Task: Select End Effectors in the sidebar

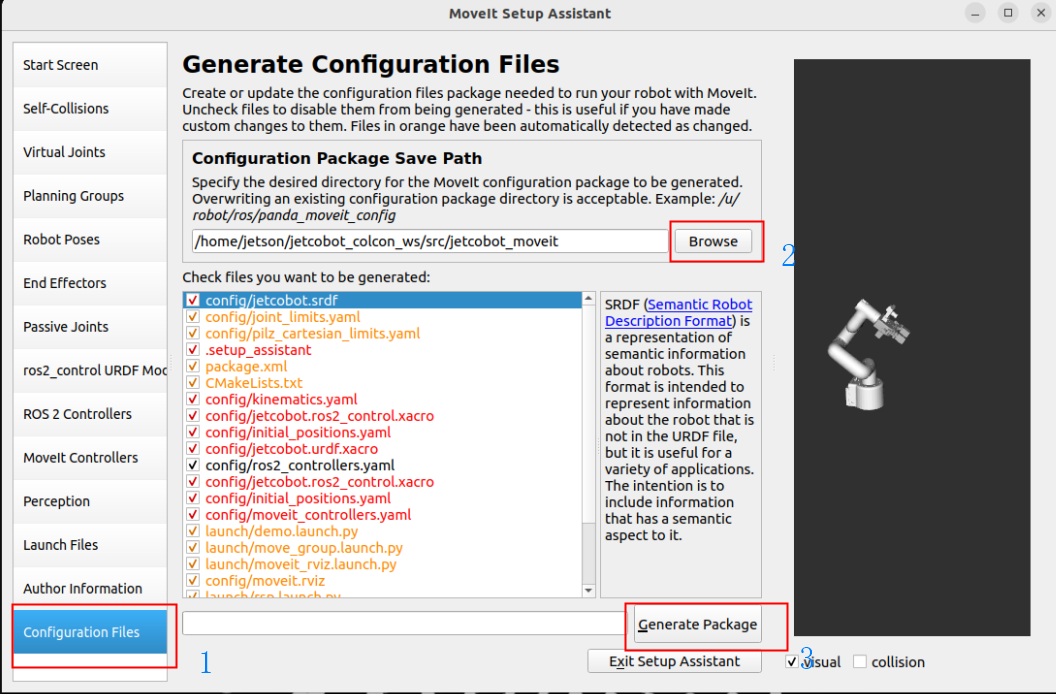Action: click(x=90, y=283)
